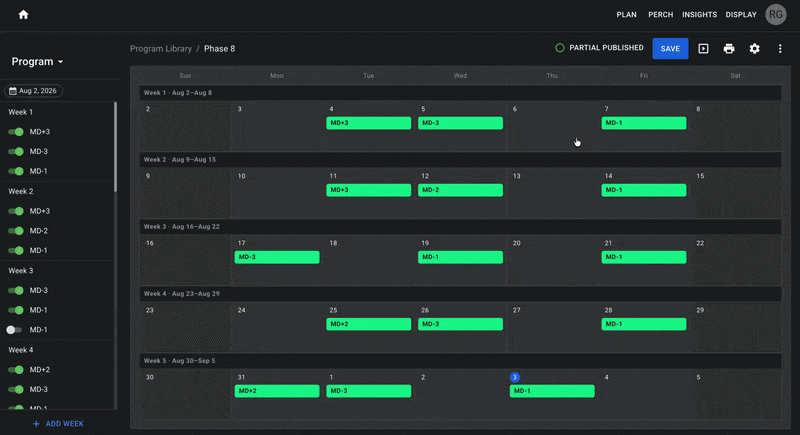The height and width of the screenshot is (435, 800).
Task: Click day cell August 13
Action: pos(552,193)
